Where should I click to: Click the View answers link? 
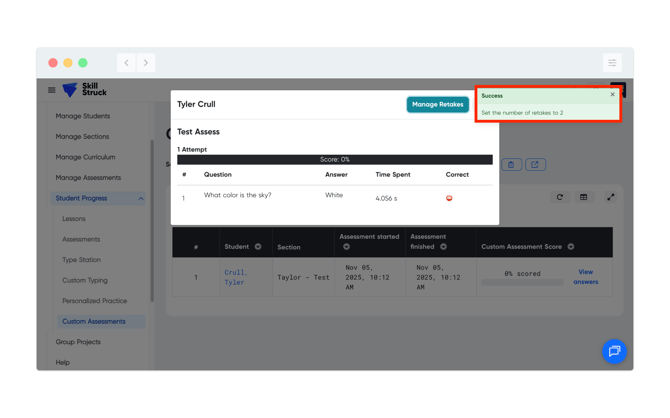[x=586, y=277]
